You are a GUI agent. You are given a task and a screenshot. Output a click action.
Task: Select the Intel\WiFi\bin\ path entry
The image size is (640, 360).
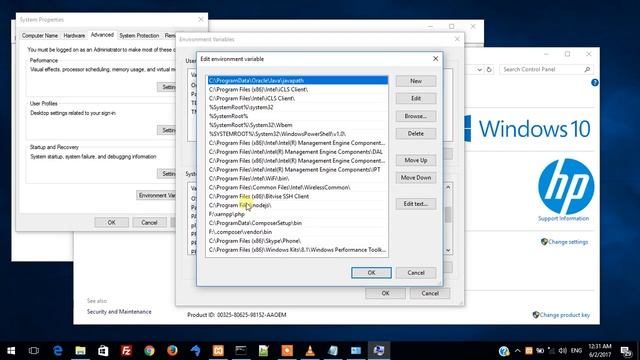[x=298, y=178]
